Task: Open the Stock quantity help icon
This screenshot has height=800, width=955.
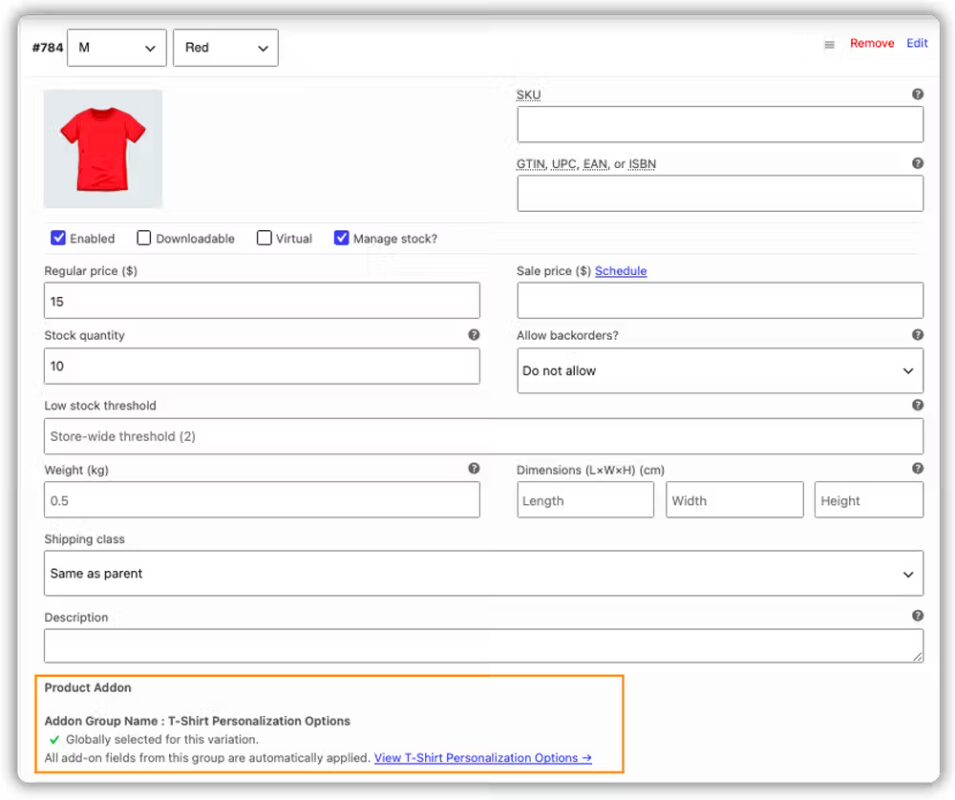Action: (x=474, y=335)
